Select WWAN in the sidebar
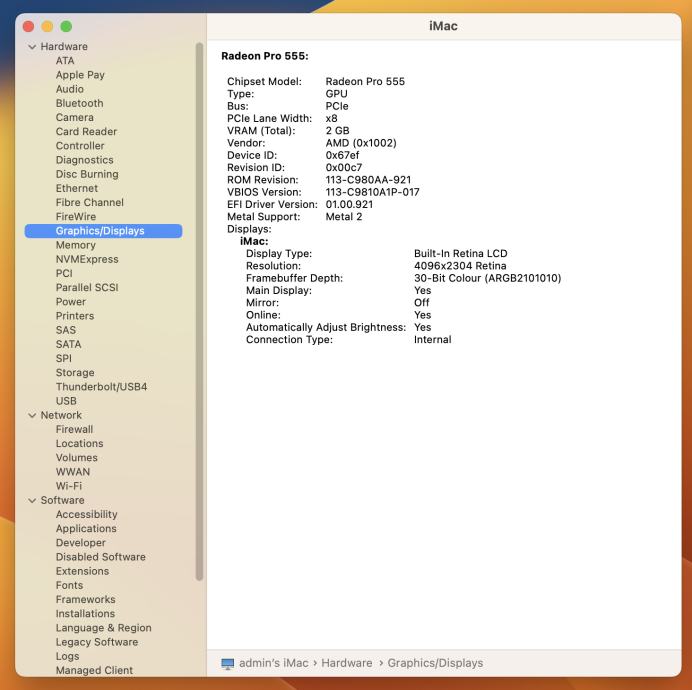The height and width of the screenshot is (690, 692). [73, 471]
